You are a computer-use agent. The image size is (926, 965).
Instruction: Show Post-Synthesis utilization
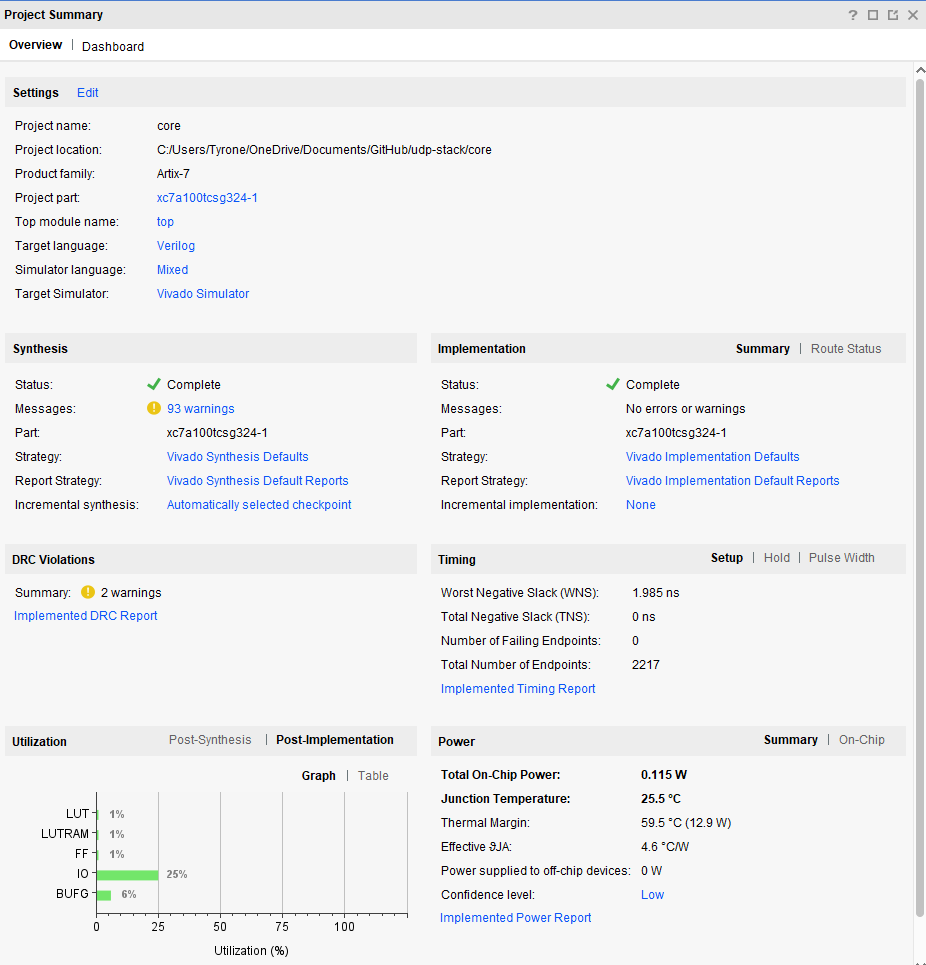coord(210,740)
